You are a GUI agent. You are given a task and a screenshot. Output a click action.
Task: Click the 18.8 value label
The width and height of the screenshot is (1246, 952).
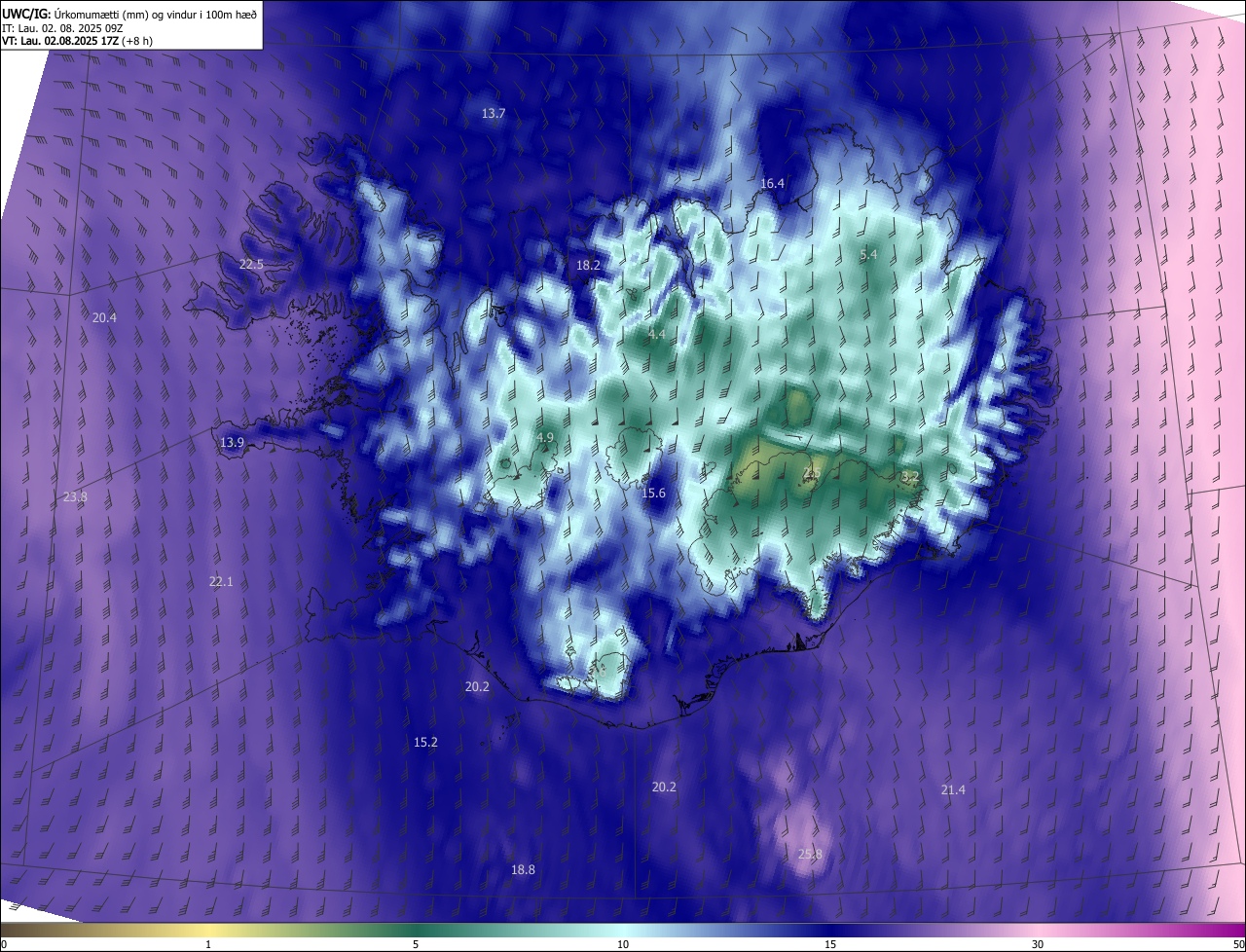(523, 870)
